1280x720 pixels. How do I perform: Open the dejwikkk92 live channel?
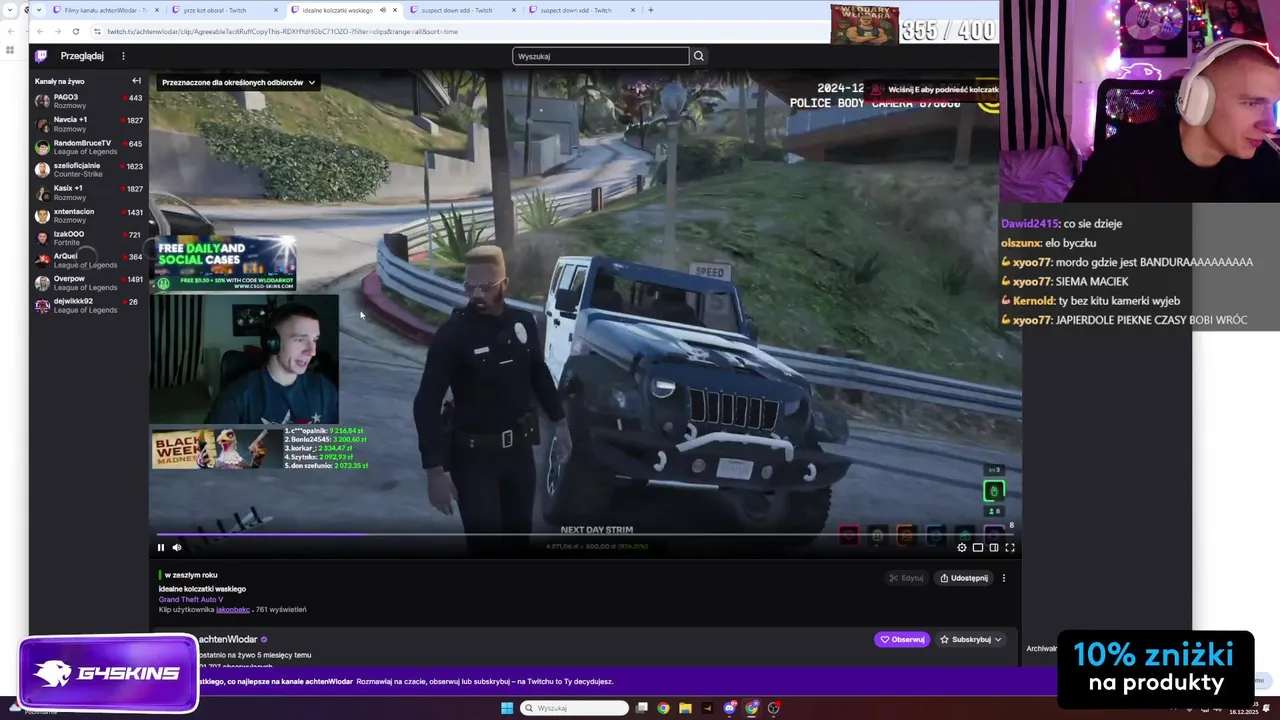pyautogui.click(x=89, y=305)
